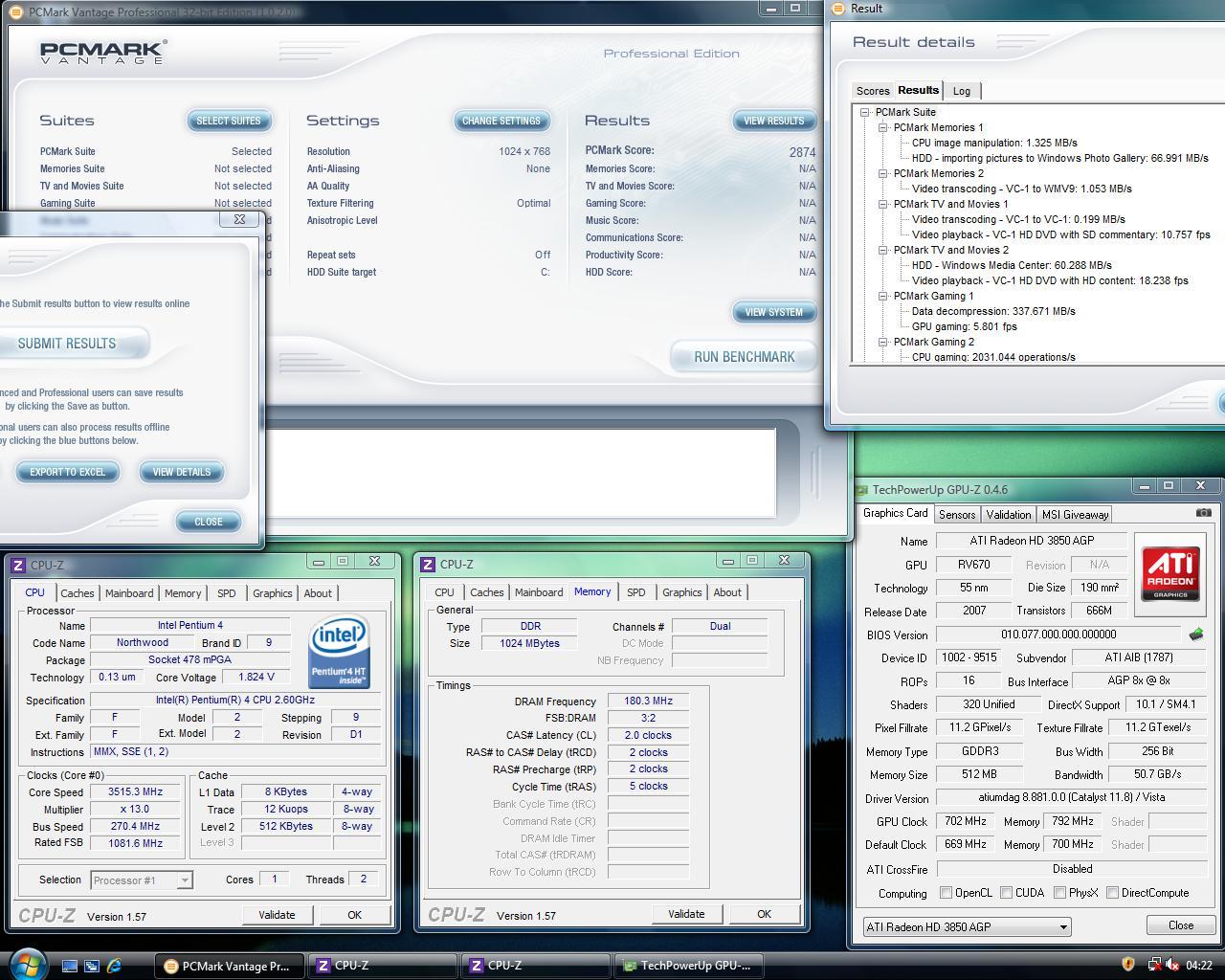The width and height of the screenshot is (1225, 980).
Task: Click PCMark Score 2874 value
Action: (x=802, y=152)
